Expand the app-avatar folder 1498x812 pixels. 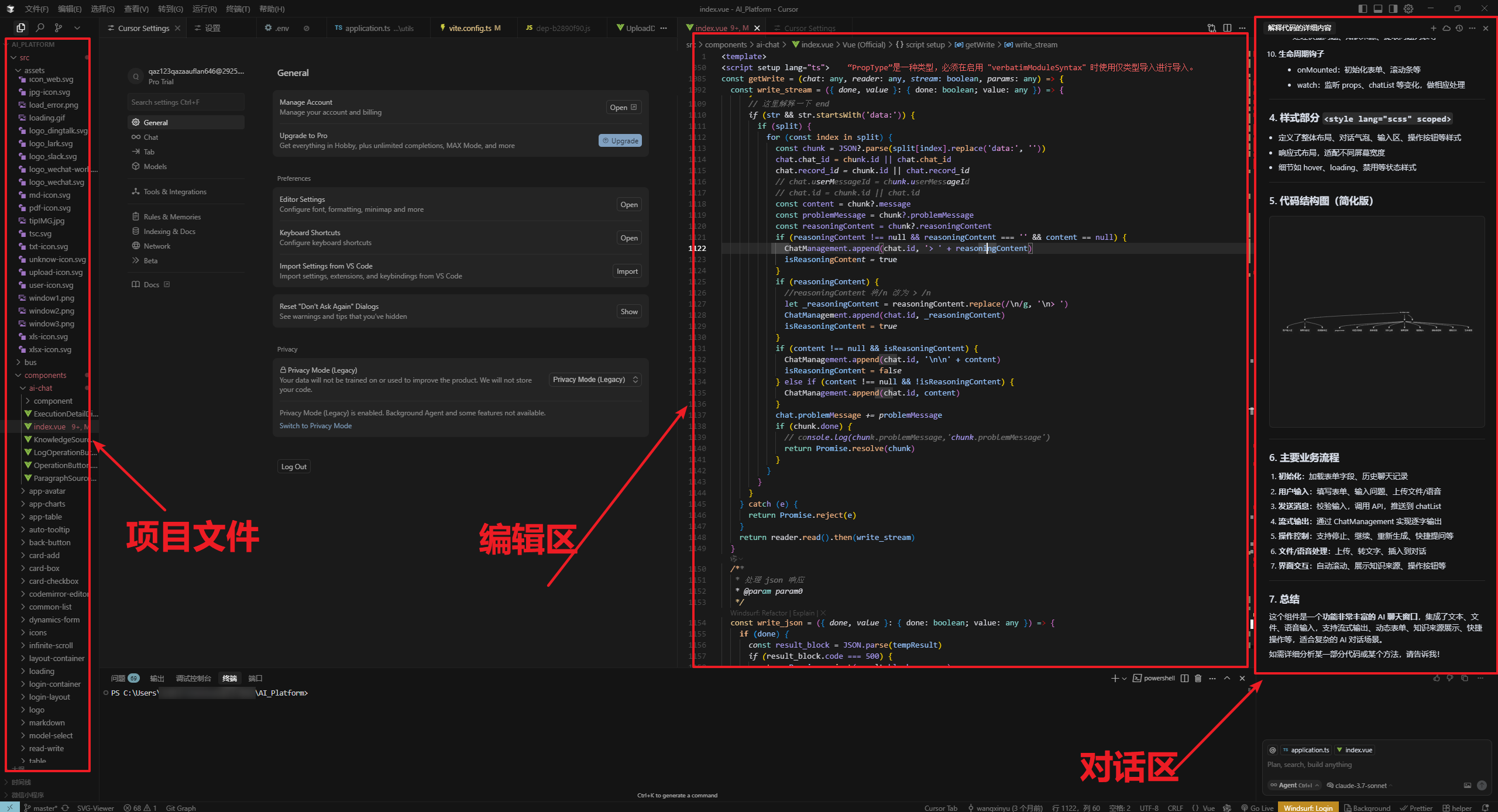click(47, 491)
